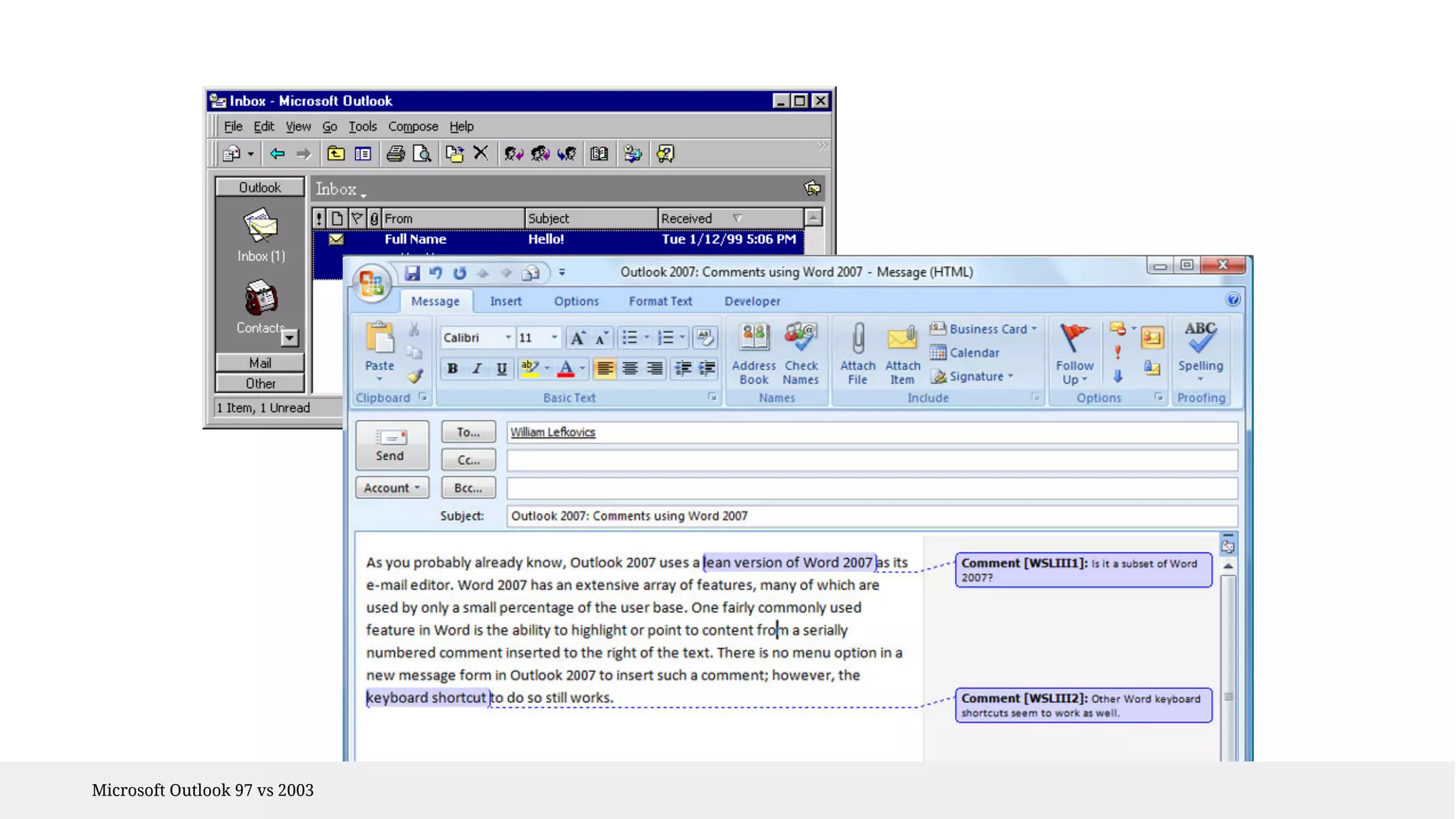Expand font color dropdown arrow
The width and height of the screenshot is (1456, 819).
pyautogui.click(x=582, y=368)
